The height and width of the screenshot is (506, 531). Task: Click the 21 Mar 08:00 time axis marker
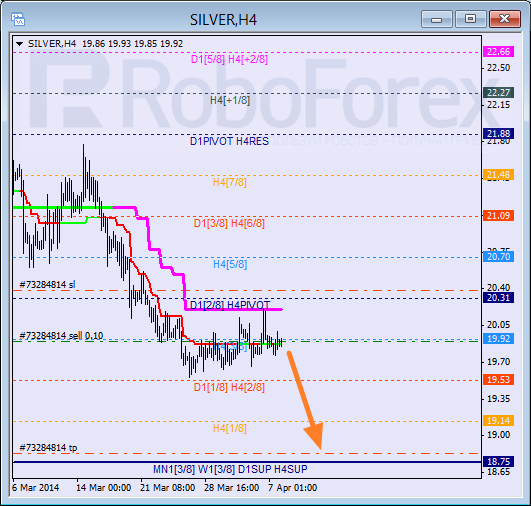coord(167,487)
